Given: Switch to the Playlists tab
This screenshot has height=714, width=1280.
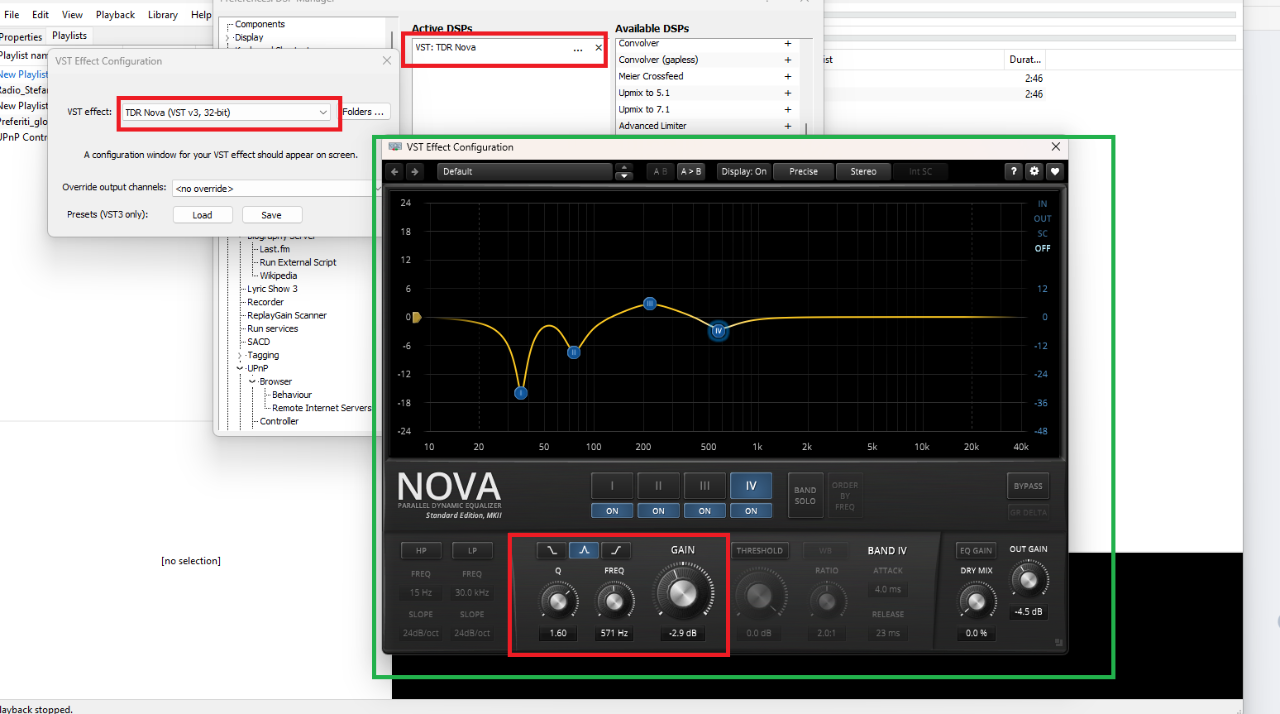Looking at the screenshot, I should (69, 36).
